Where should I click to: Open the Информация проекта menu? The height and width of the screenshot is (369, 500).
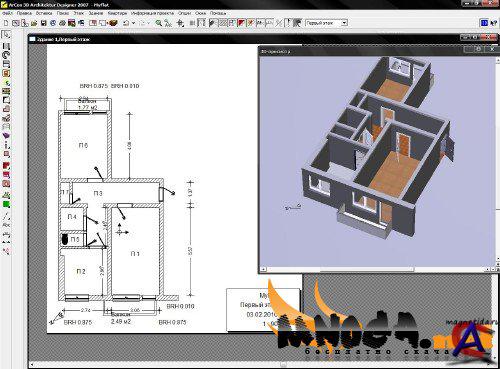click(152, 13)
